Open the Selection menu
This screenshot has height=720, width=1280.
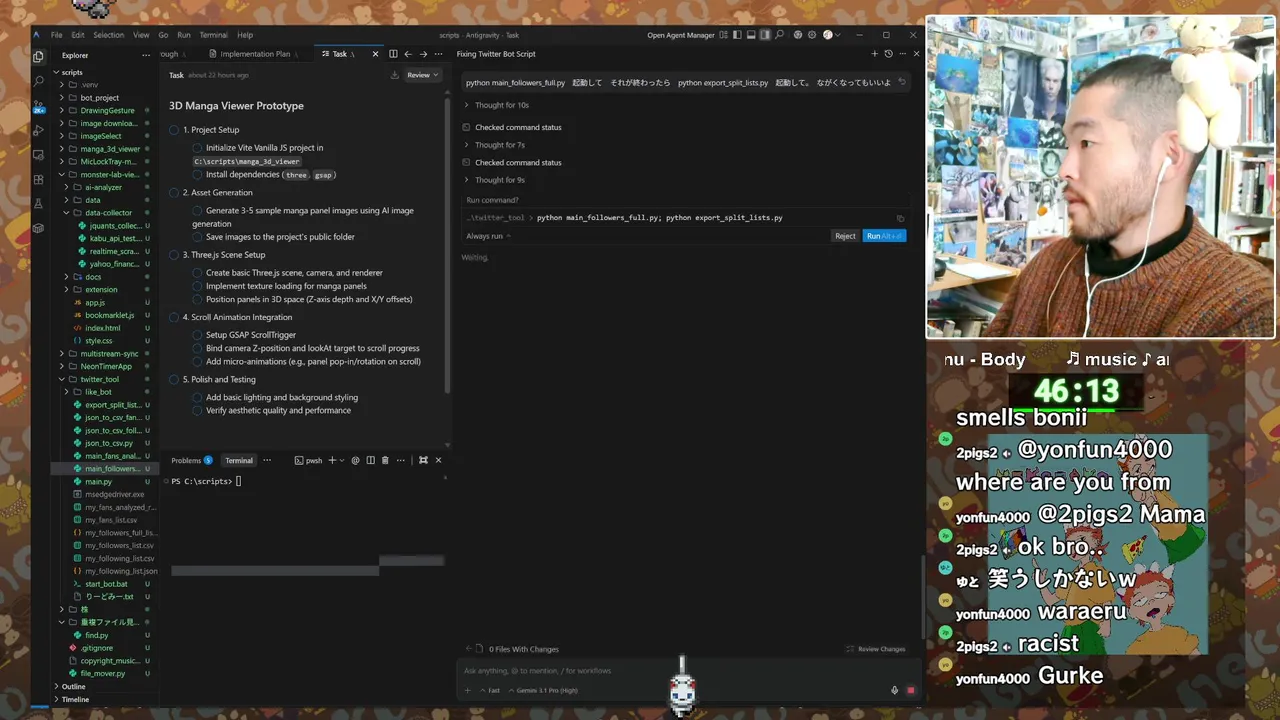tap(108, 35)
